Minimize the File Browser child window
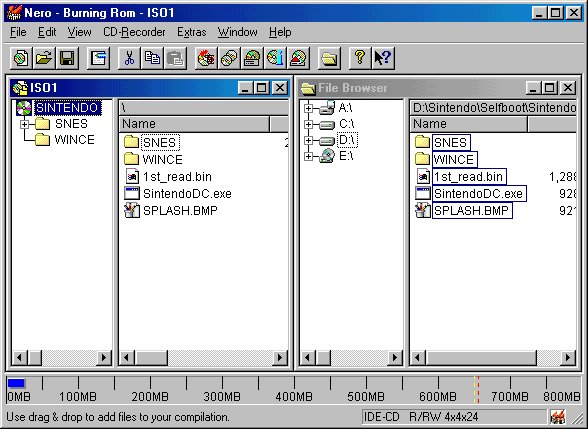The width and height of the screenshot is (588, 429). (x=534, y=88)
